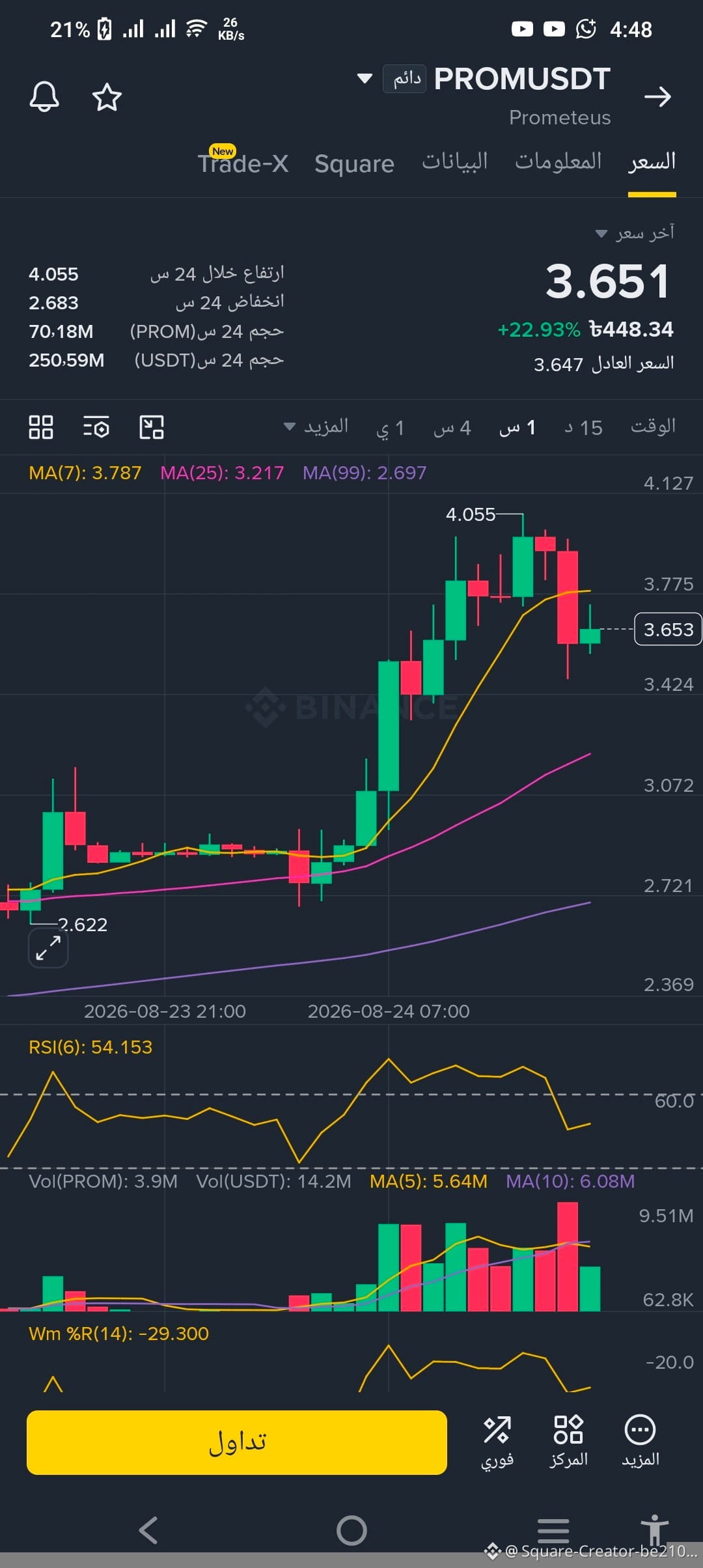Switch to the Square tab
Screen dimensions: 703x1568
[354, 163]
